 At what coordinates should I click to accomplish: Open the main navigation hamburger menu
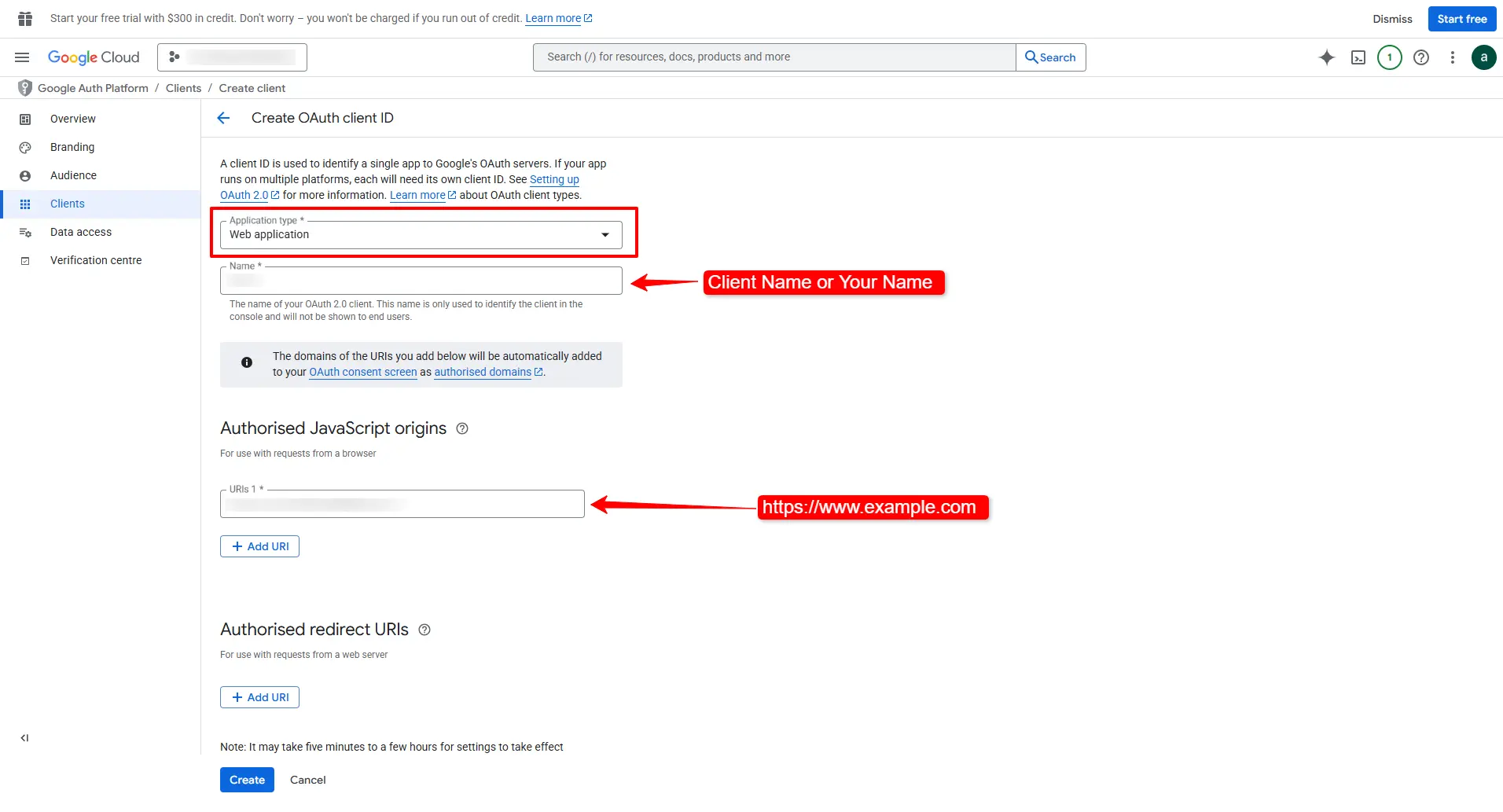[22, 57]
